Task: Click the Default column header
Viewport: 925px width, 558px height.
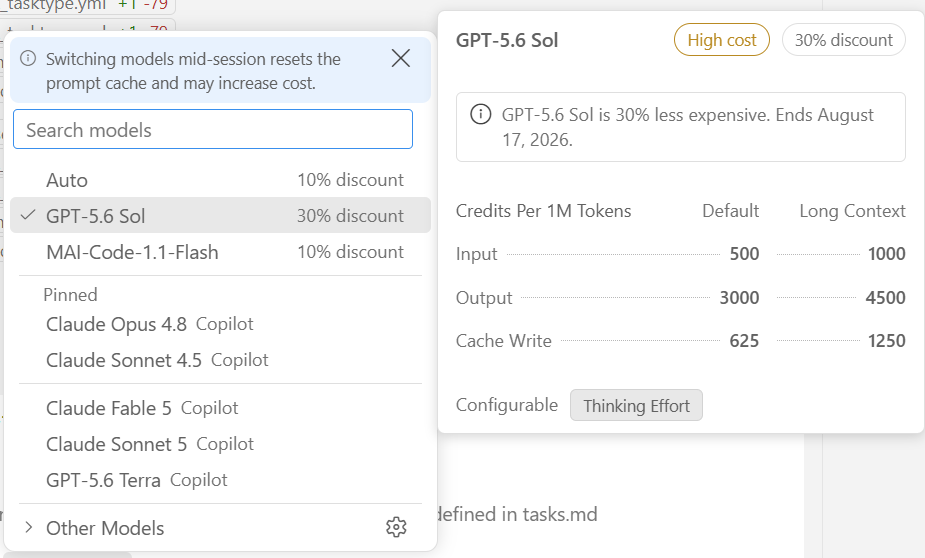Action: click(730, 211)
